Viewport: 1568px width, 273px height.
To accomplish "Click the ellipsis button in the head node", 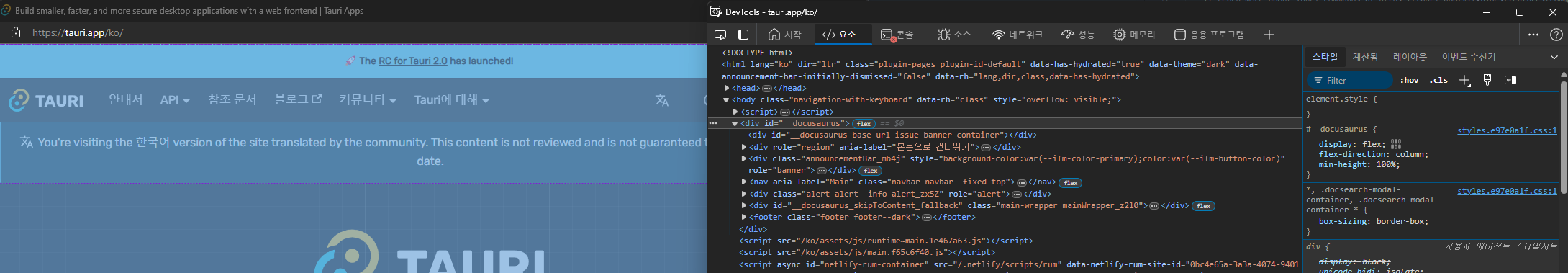I will [x=766, y=88].
